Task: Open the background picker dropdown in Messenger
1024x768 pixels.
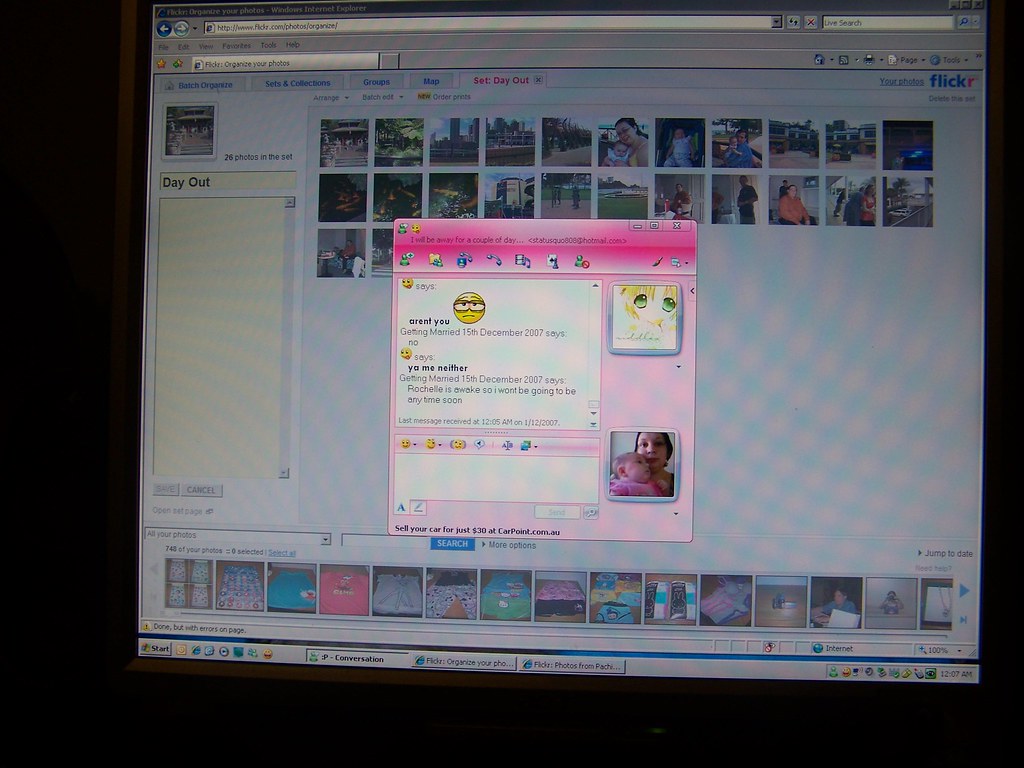Action: point(528,445)
